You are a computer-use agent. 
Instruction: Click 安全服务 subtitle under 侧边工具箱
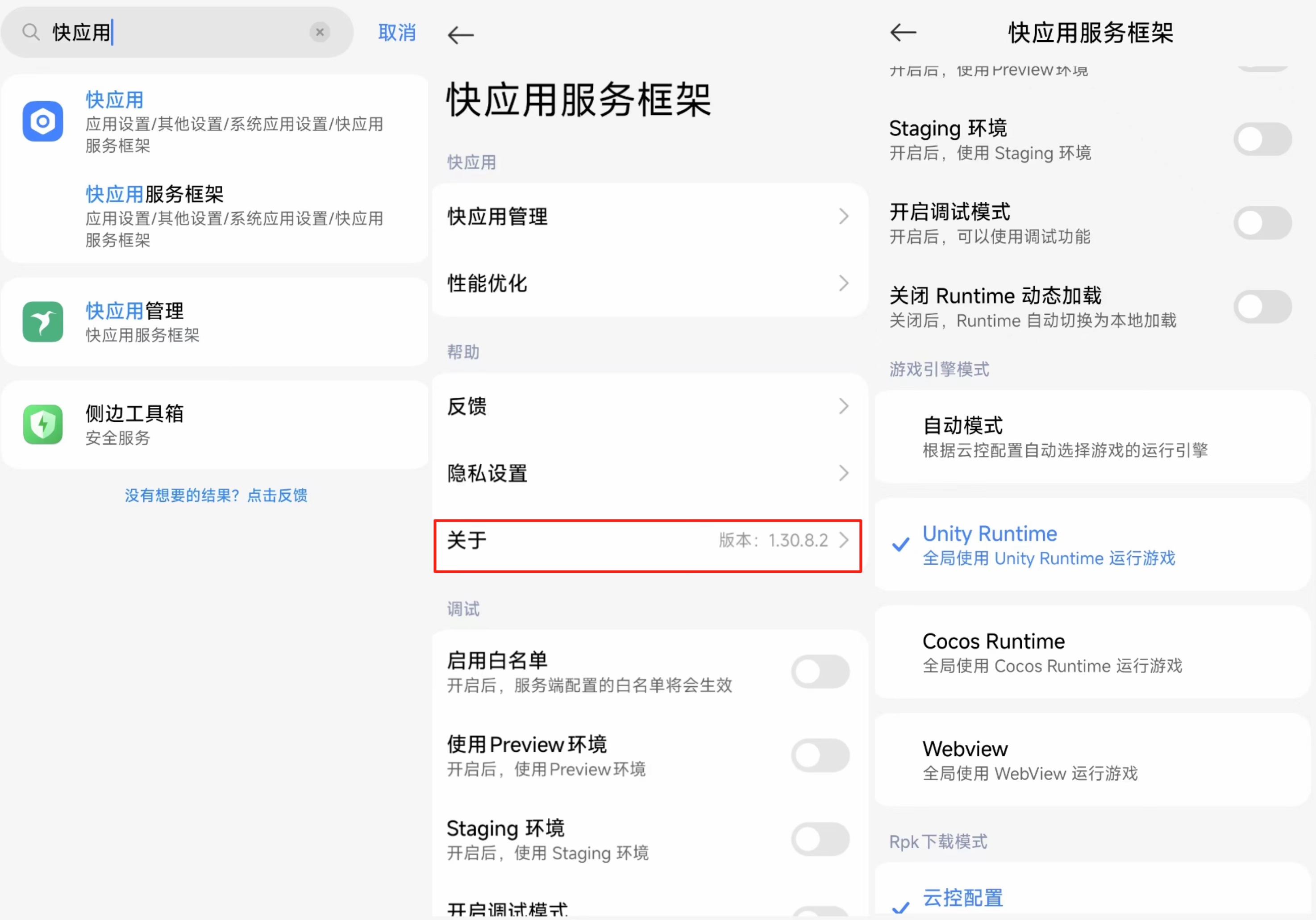117,438
